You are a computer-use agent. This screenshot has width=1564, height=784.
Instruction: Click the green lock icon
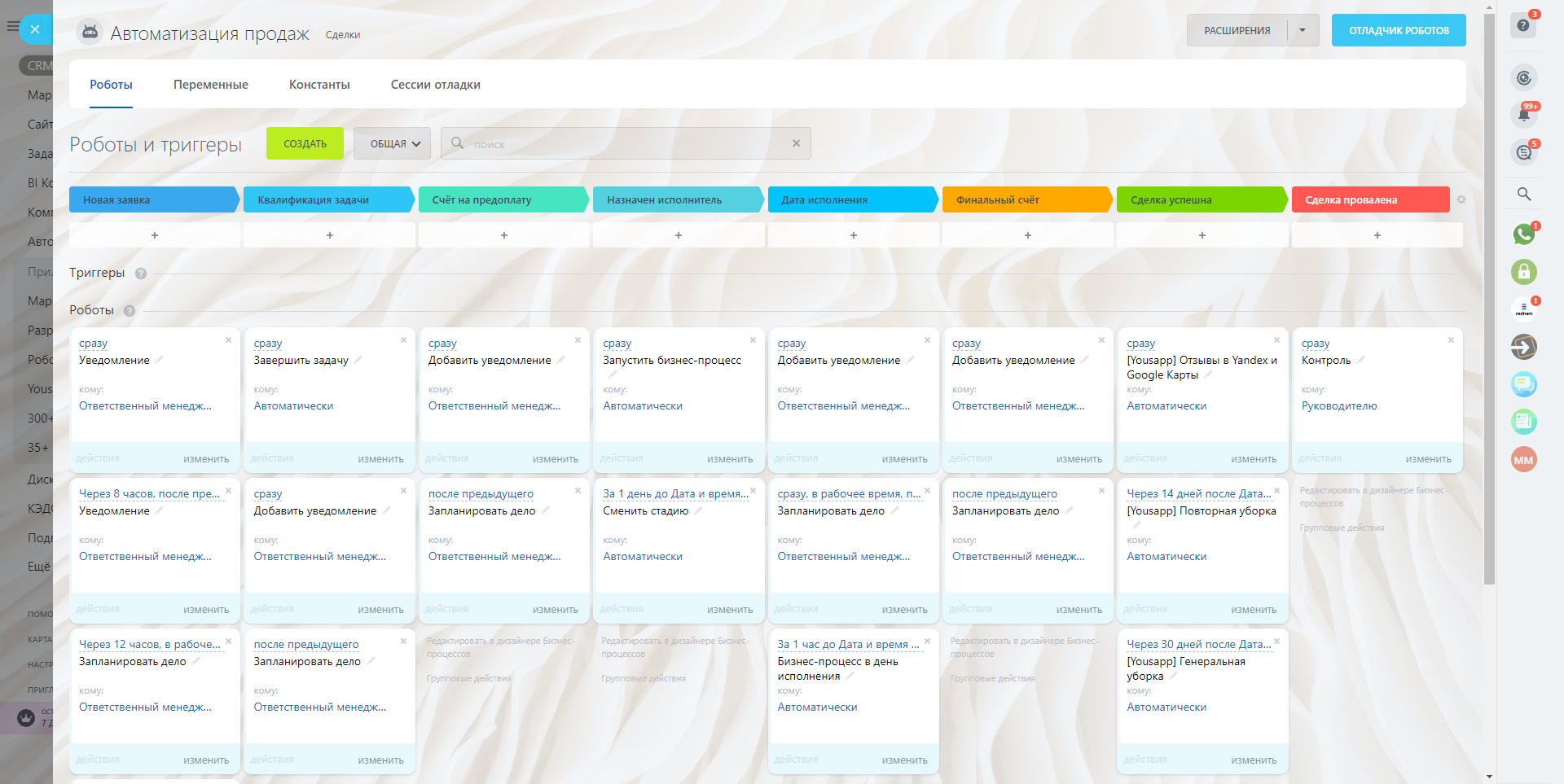pyautogui.click(x=1524, y=272)
